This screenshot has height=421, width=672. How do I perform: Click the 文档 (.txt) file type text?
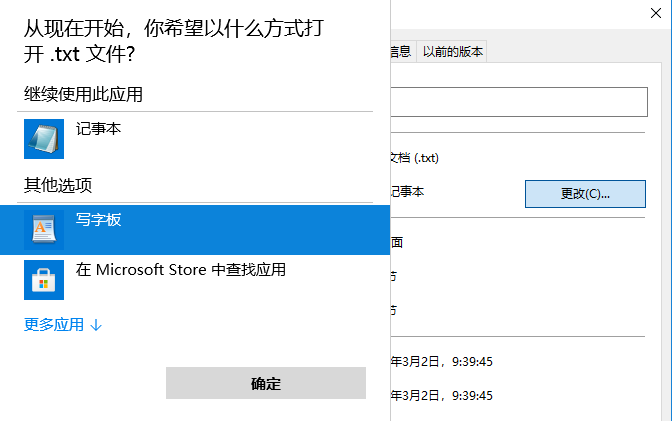pos(413,158)
